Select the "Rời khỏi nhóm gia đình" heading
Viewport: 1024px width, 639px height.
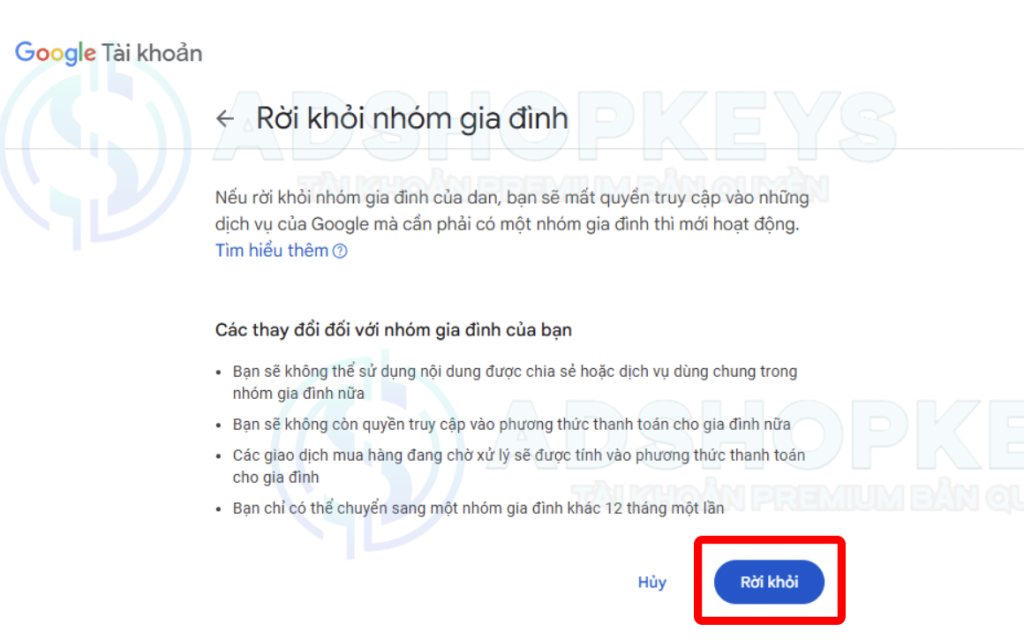coord(411,118)
